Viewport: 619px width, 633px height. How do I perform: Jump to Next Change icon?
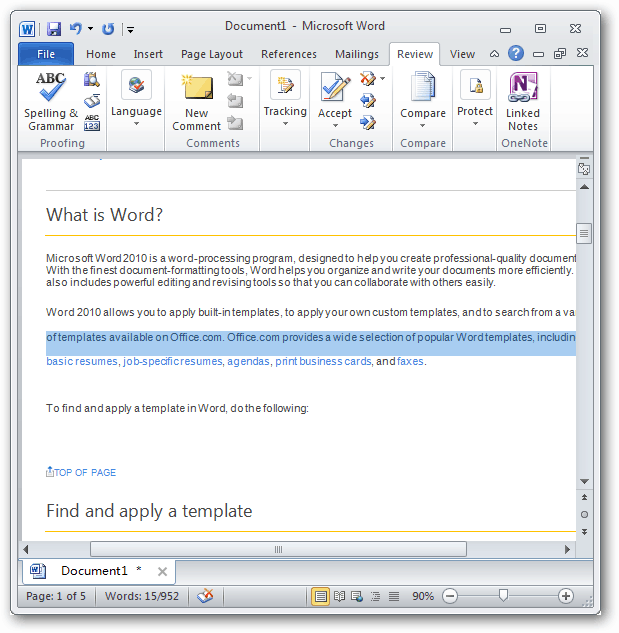368,122
